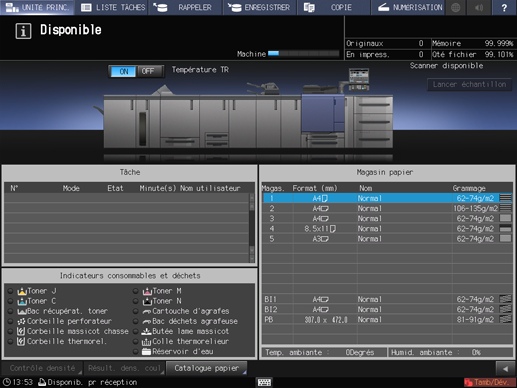Open the UNITE PRINC. tab

[37, 7]
